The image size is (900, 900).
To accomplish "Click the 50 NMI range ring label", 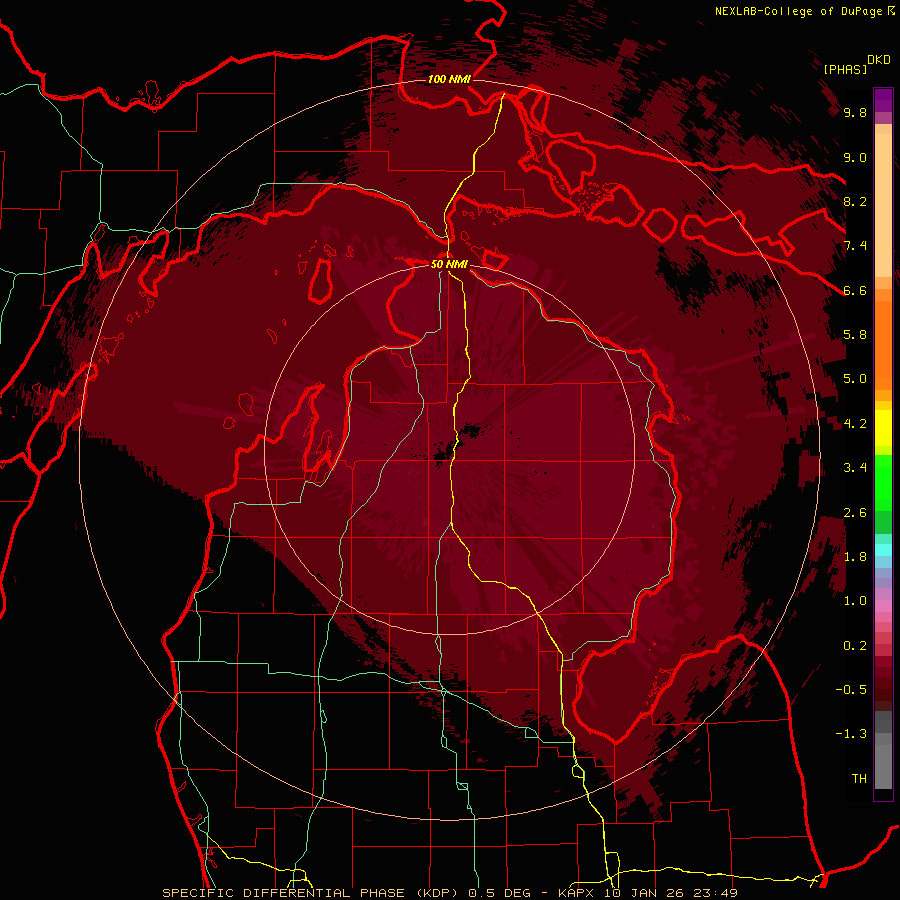I will (x=449, y=264).
